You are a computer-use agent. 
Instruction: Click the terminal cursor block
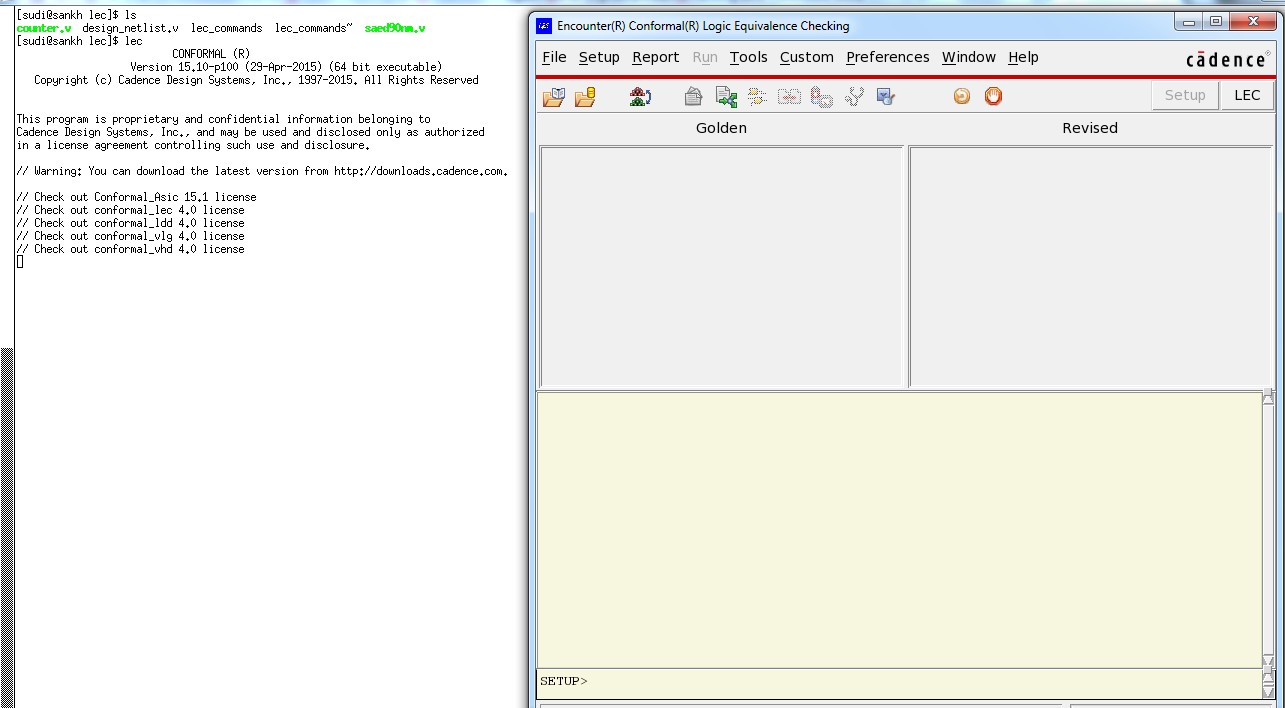click(20, 262)
